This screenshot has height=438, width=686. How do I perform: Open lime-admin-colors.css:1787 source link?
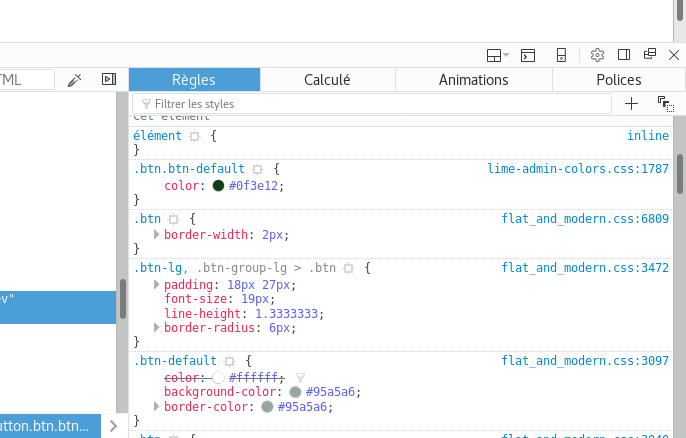tap(578, 169)
